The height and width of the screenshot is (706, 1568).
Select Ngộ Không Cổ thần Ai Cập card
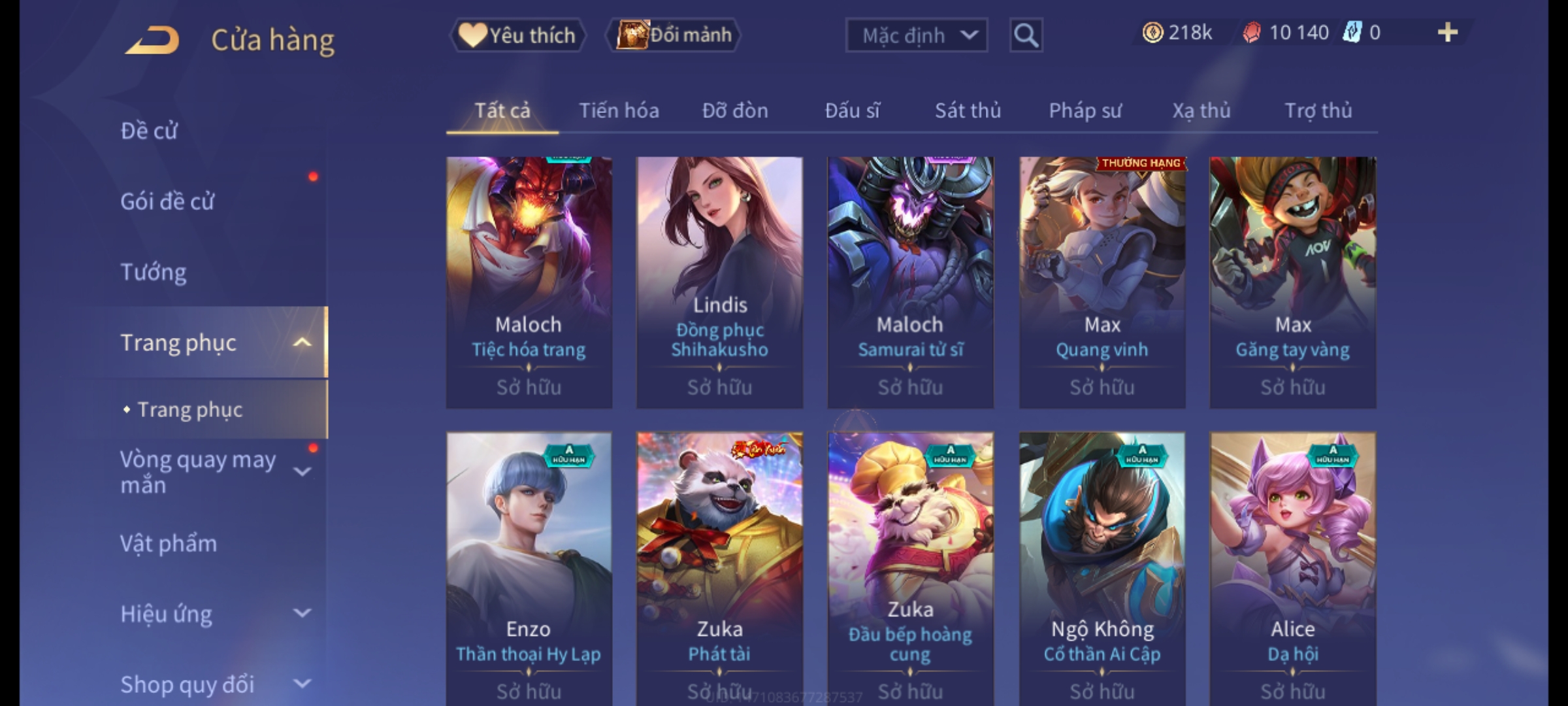pos(1102,569)
